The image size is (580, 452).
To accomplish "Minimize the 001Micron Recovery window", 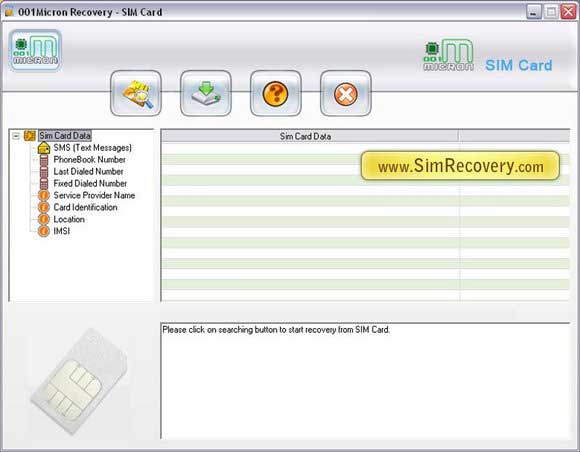I will (533, 12).
